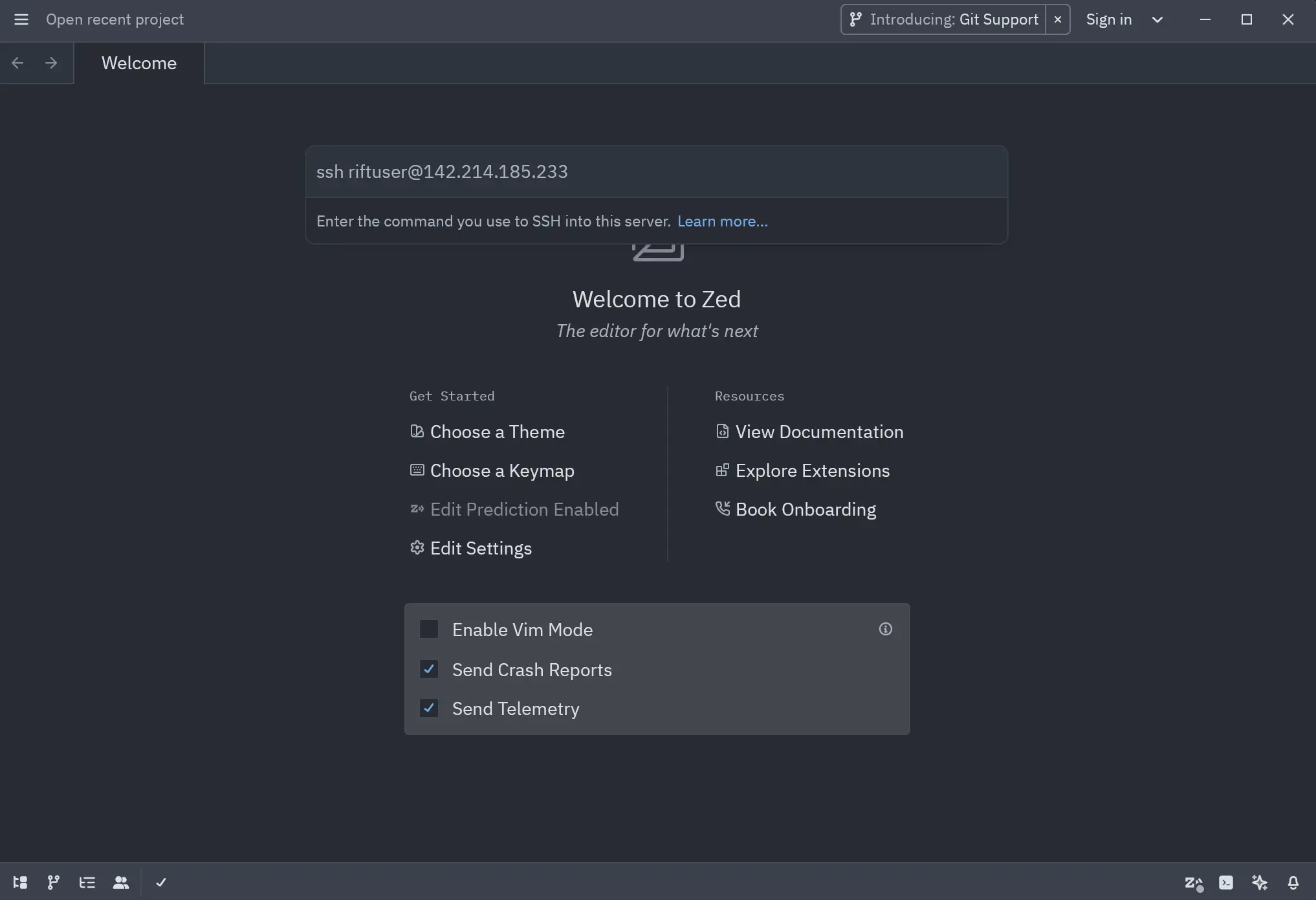
Task: Open the Open recent project picker
Action: [x=115, y=19]
